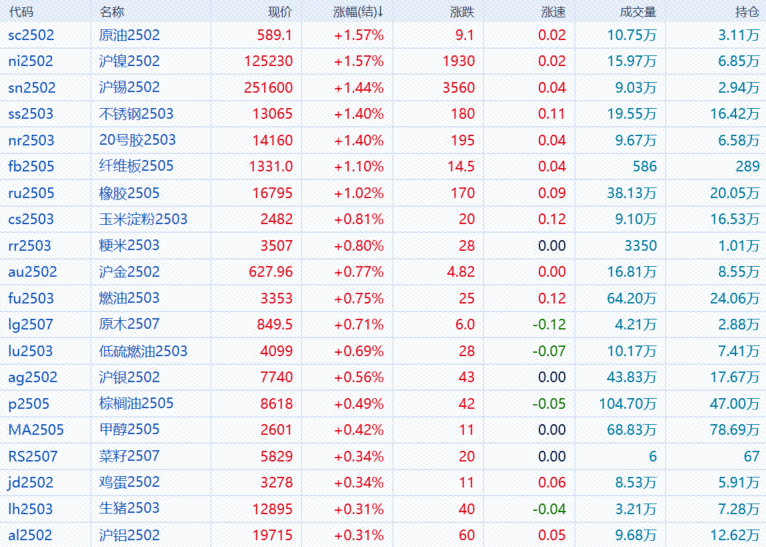This screenshot has height=547, width=766.
Task: Select the 沪锡2502 name
Action: tap(129, 87)
